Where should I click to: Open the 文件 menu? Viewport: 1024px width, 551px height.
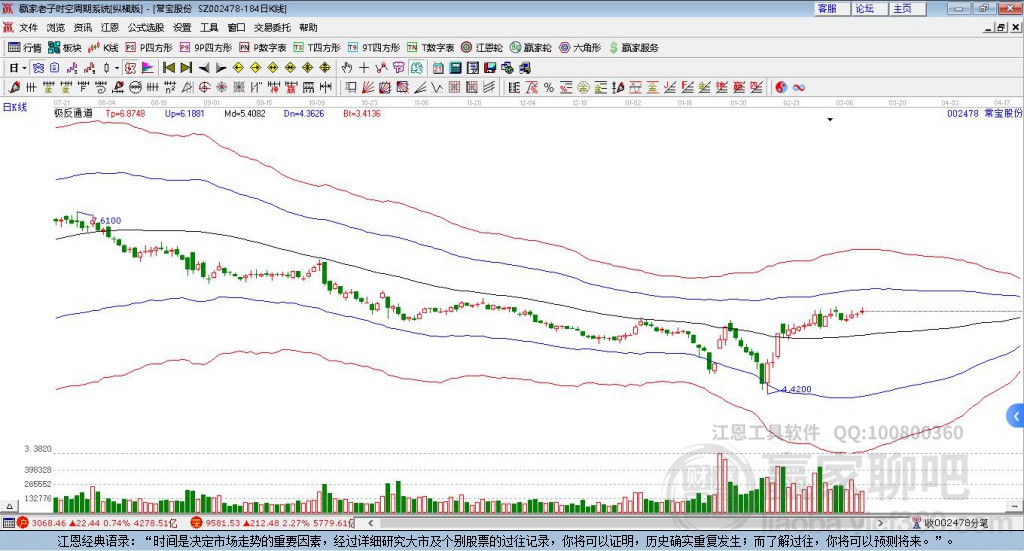tap(29, 27)
